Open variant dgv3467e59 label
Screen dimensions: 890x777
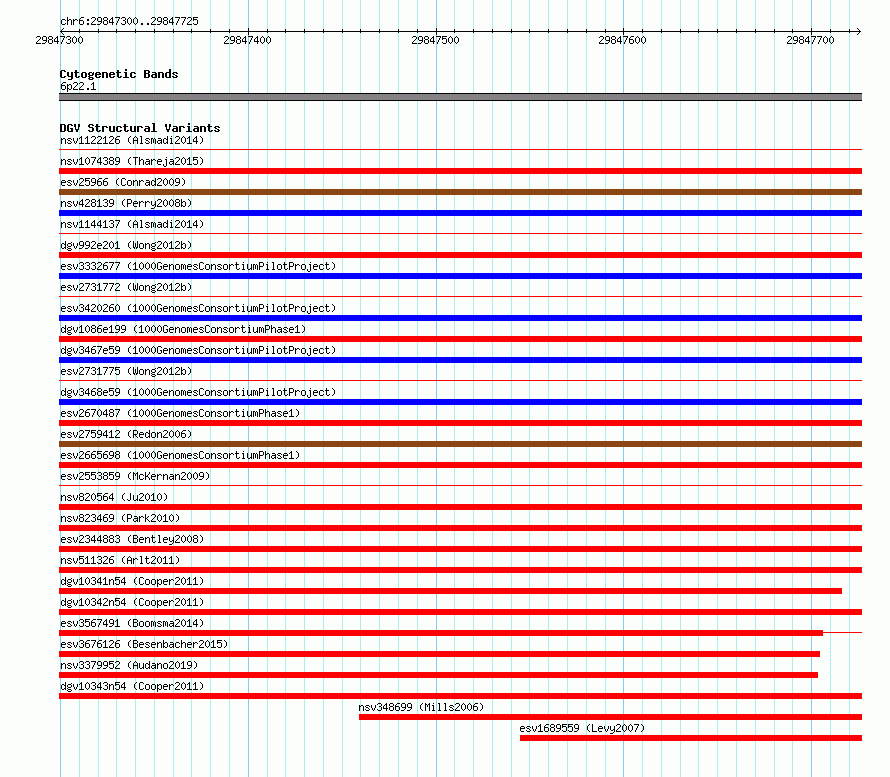(198, 350)
